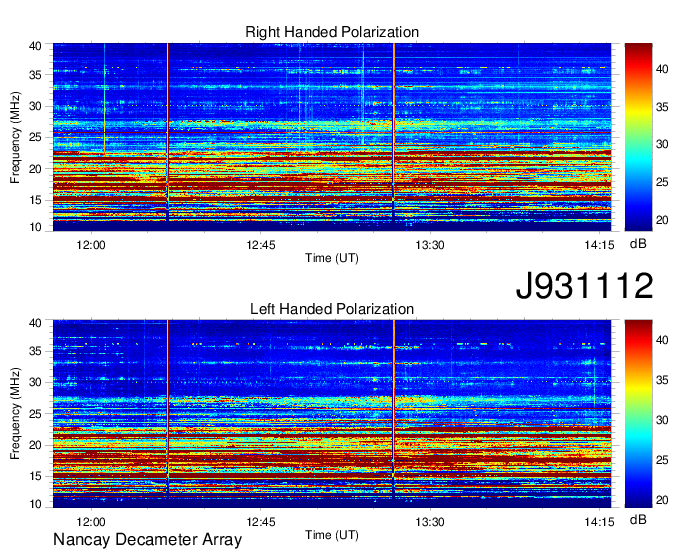The image size is (680, 552).
Task: Click "Time (UT)" label under Left Handed plot
Action: (332, 535)
